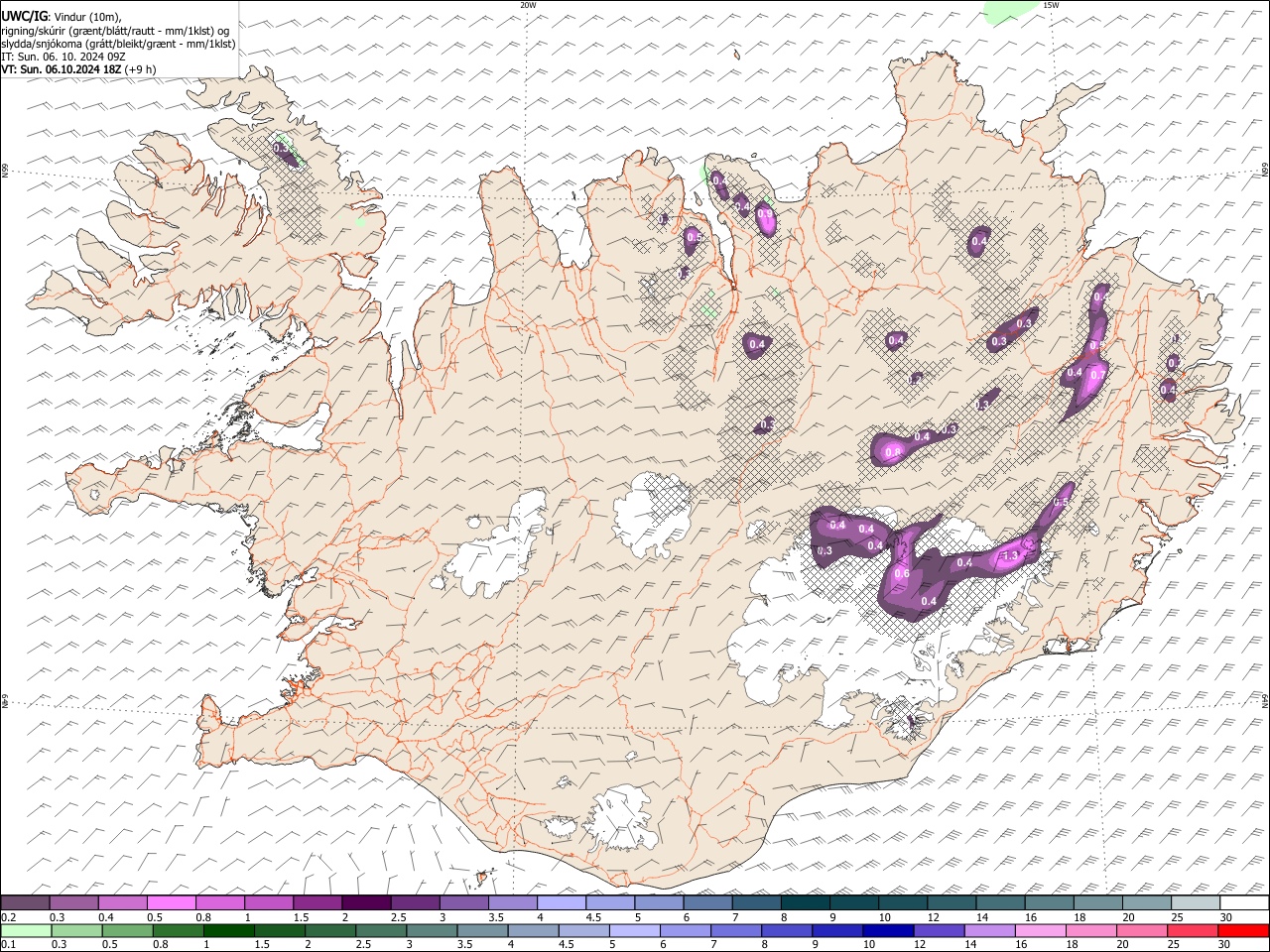Choose the upper legend swatch labeled 1.5
Viewport: 1270px width, 952px height.
pos(317,902)
